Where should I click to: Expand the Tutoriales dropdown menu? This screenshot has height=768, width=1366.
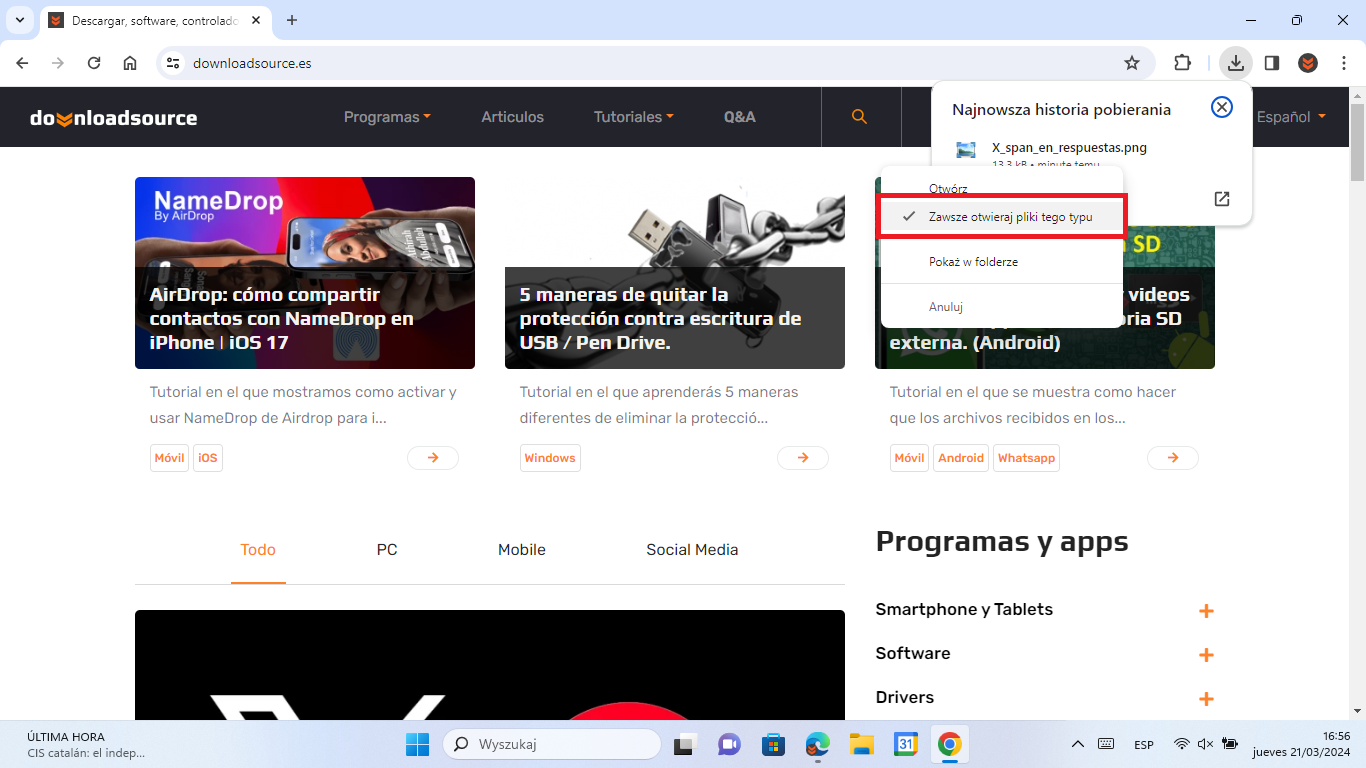633,117
